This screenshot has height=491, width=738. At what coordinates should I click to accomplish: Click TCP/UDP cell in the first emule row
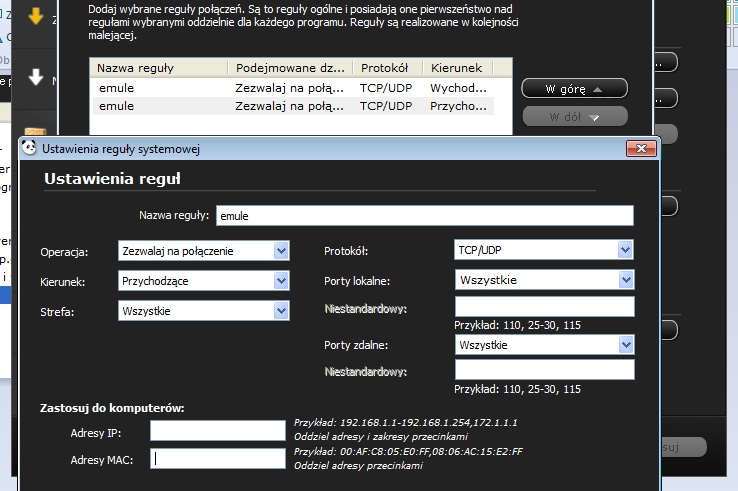tap(386, 88)
